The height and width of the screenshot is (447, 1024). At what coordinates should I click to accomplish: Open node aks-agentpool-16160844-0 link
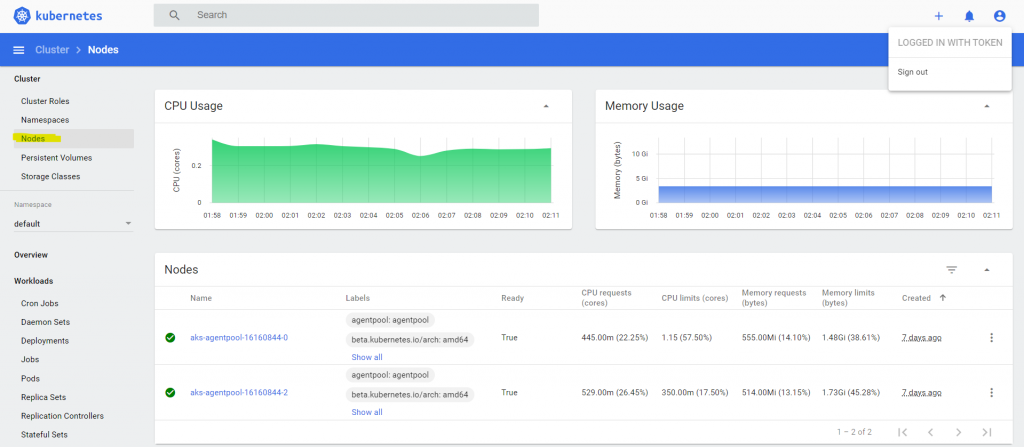[x=239, y=338]
